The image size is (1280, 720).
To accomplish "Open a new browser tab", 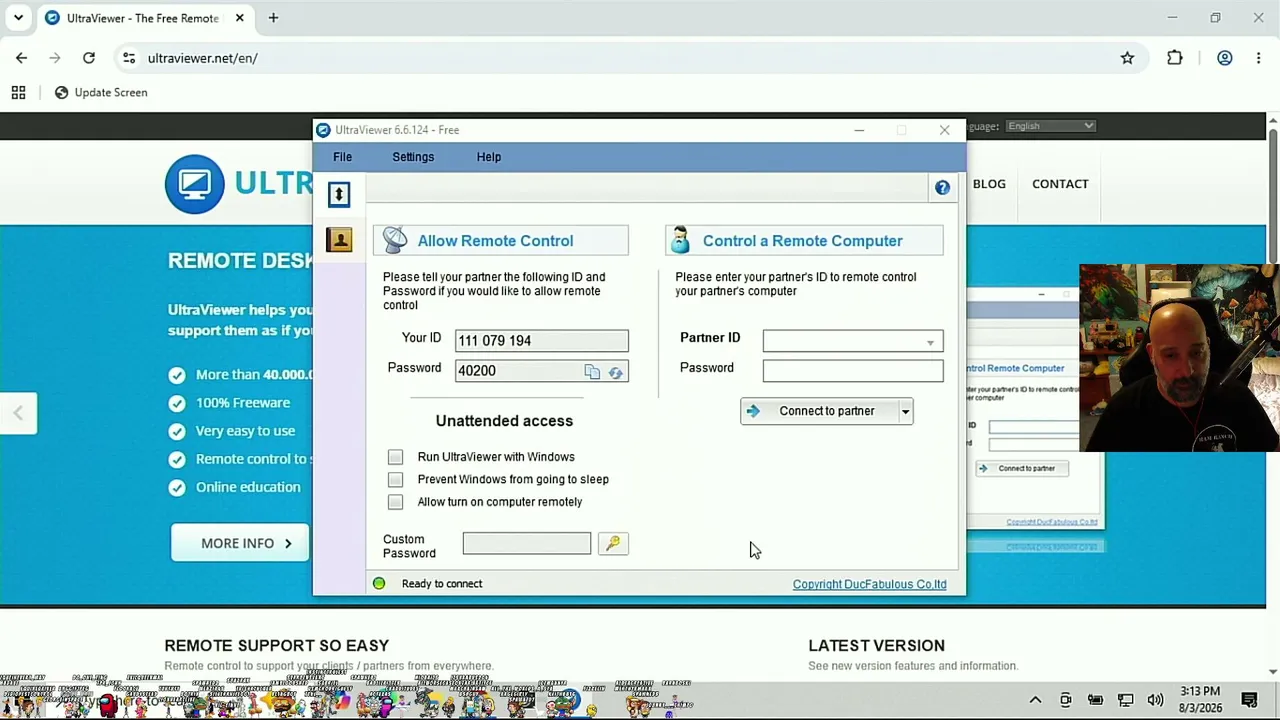I will tap(273, 18).
